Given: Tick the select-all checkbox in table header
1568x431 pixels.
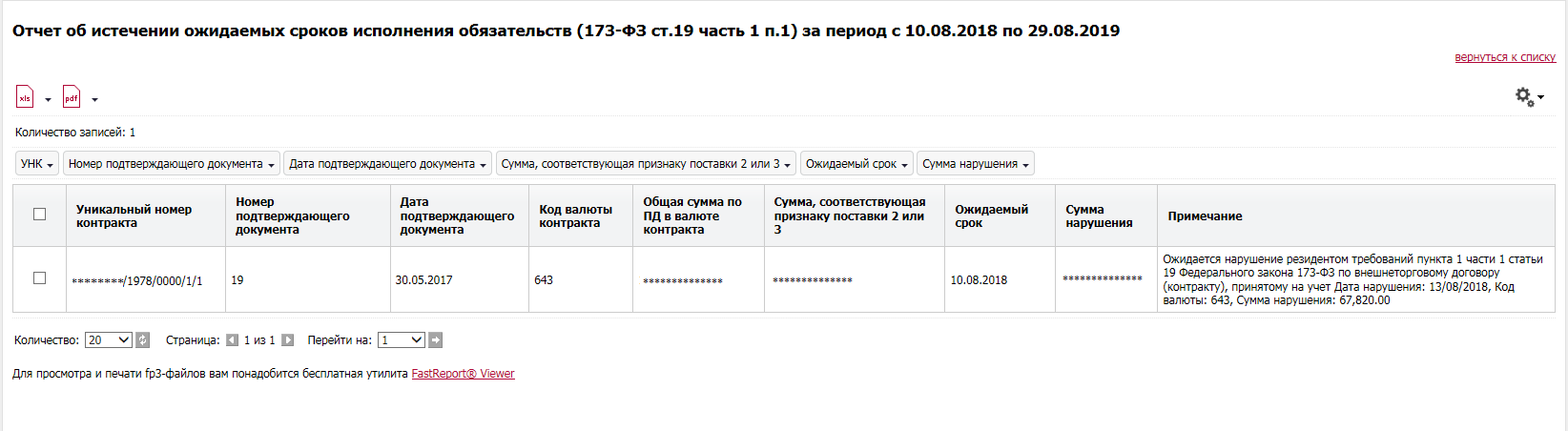Looking at the screenshot, I should pyautogui.click(x=39, y=214).
